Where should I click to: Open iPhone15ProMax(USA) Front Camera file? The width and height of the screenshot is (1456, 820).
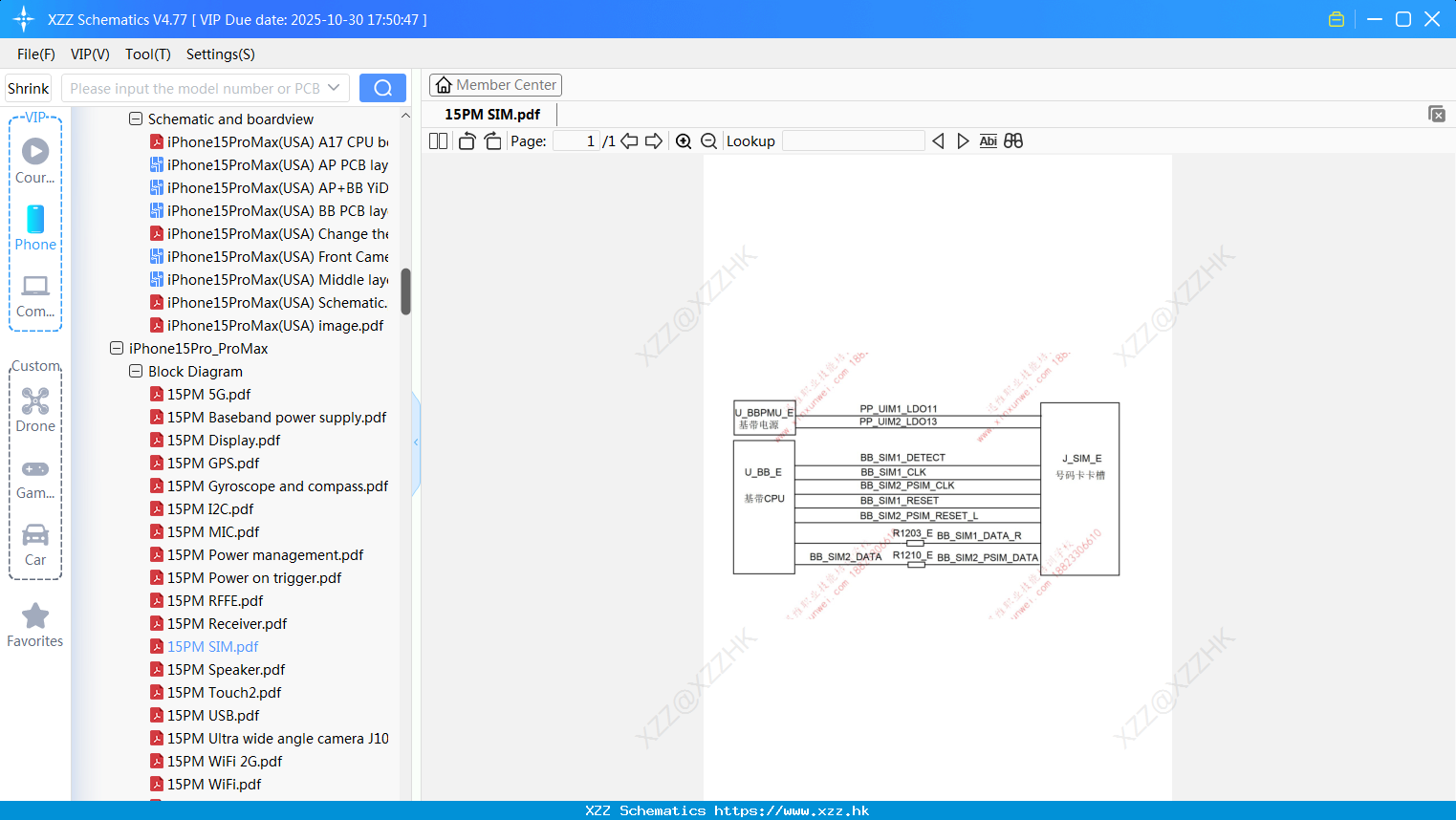coord(269,257)
